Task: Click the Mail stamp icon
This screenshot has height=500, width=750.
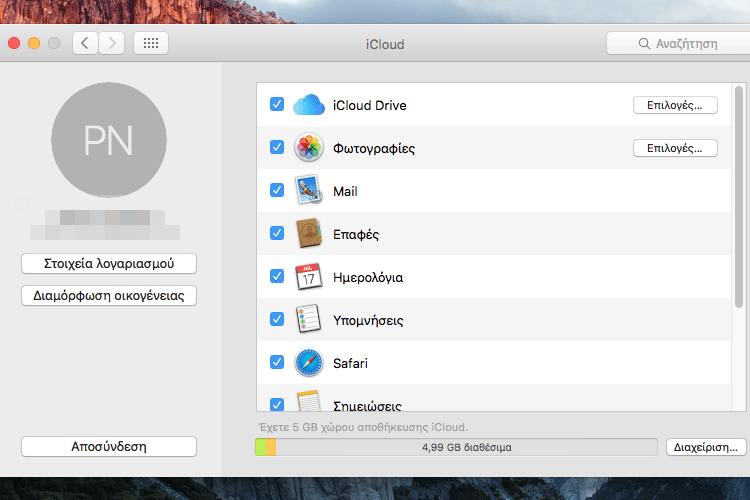Action: 309,190
